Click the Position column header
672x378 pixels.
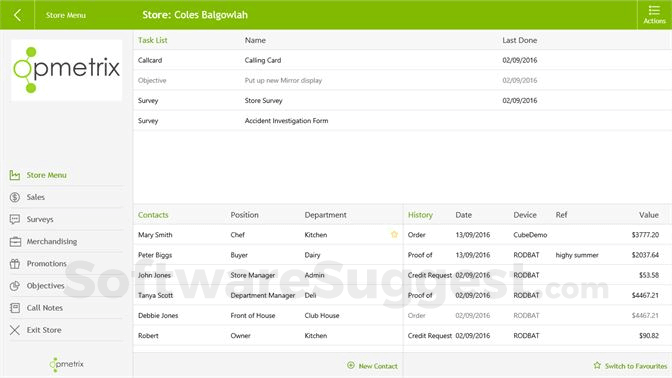point(244,215)
